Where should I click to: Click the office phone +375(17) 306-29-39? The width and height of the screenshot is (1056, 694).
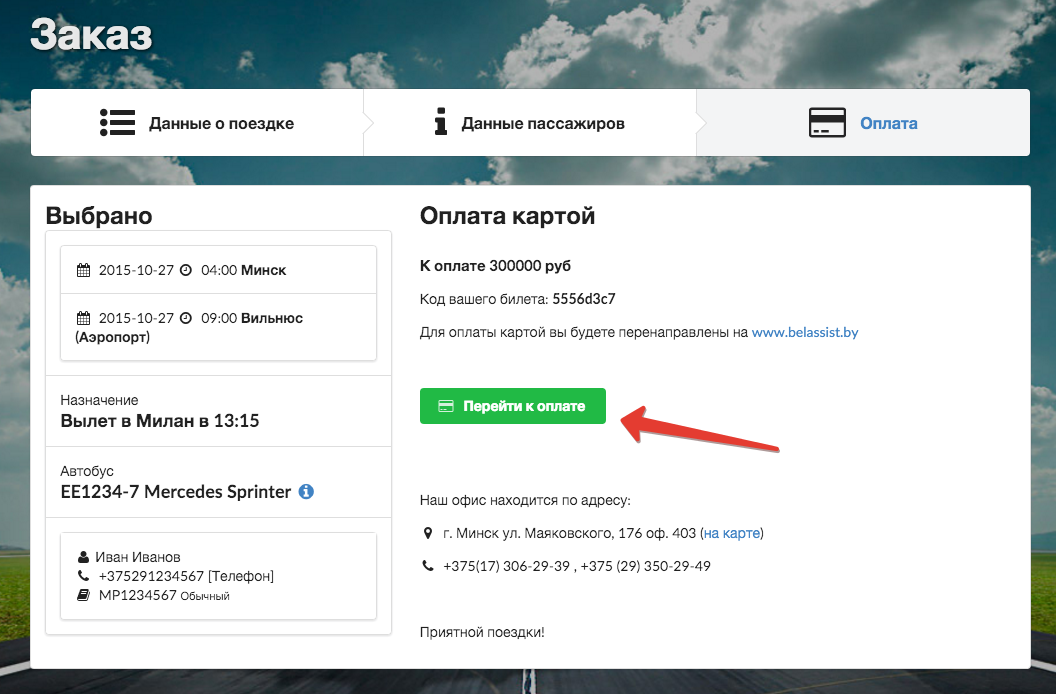[x=506, y=566]
